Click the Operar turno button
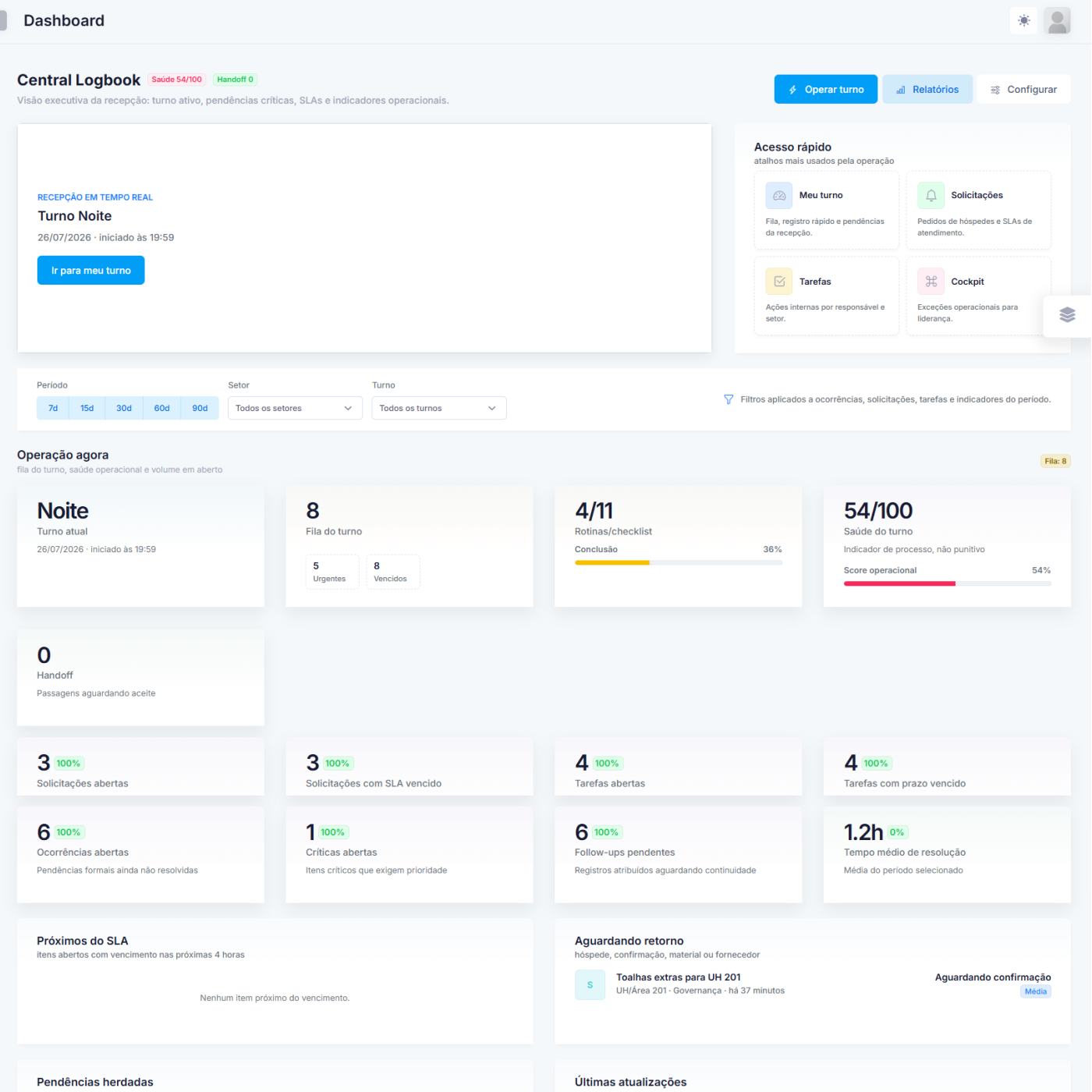1092x1092 pixels. (x=825, y=90)
